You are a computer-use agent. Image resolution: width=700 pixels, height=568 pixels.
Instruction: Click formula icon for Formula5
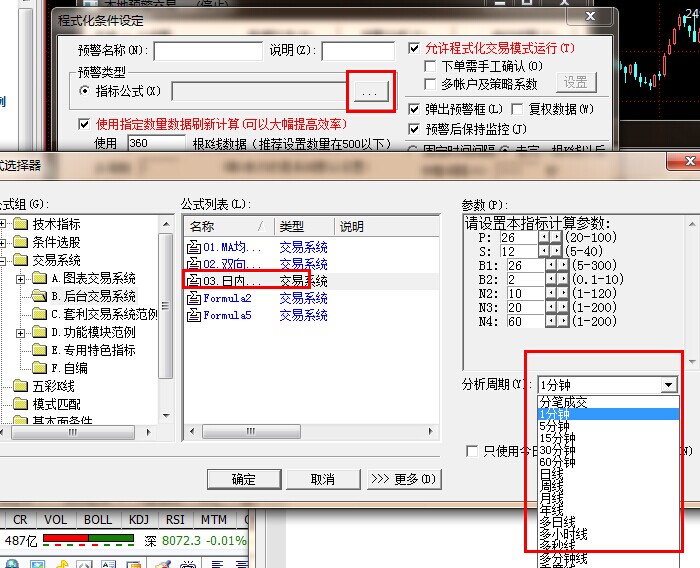tap(194, 315)
